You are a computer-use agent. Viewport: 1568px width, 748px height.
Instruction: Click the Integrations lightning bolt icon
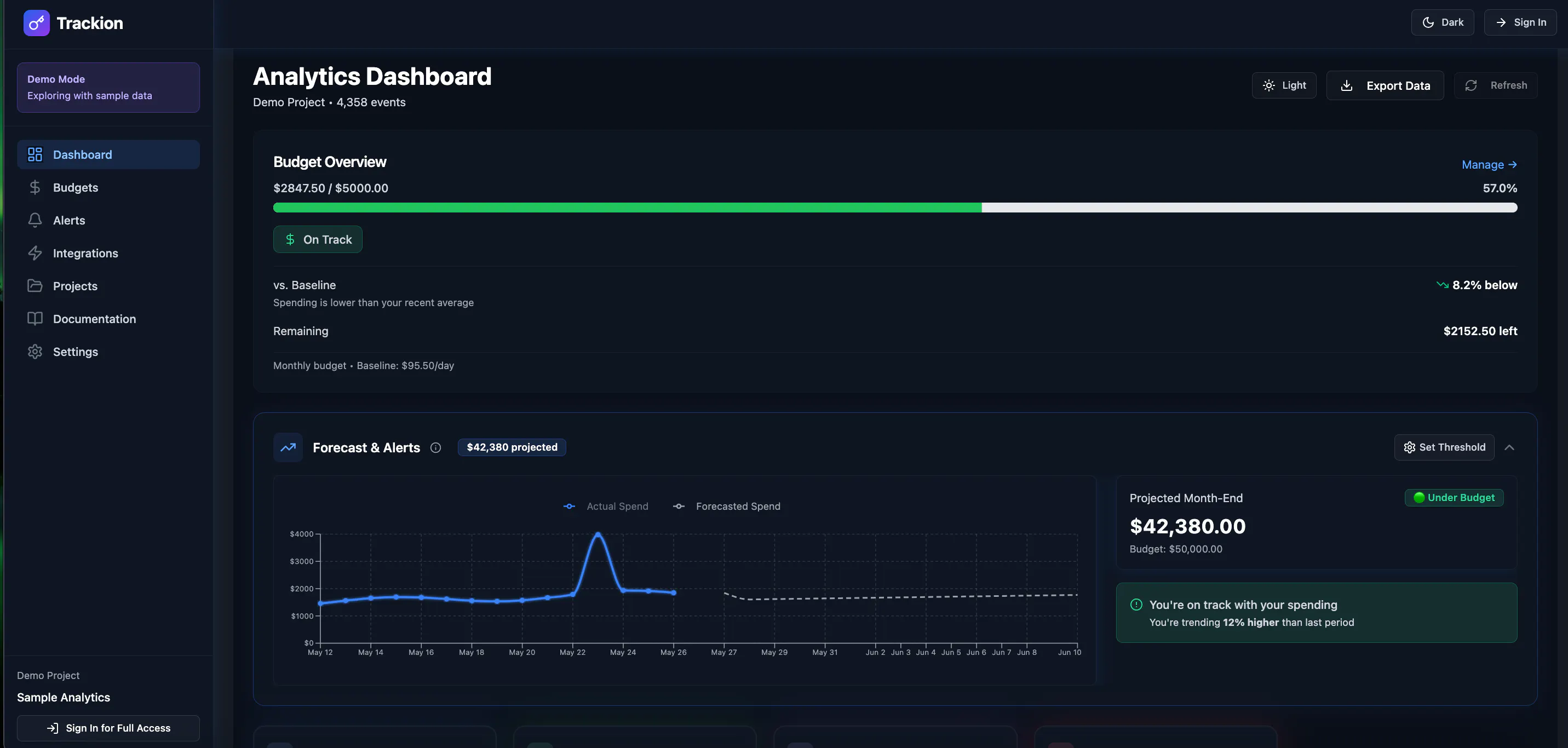click(35, 253)
